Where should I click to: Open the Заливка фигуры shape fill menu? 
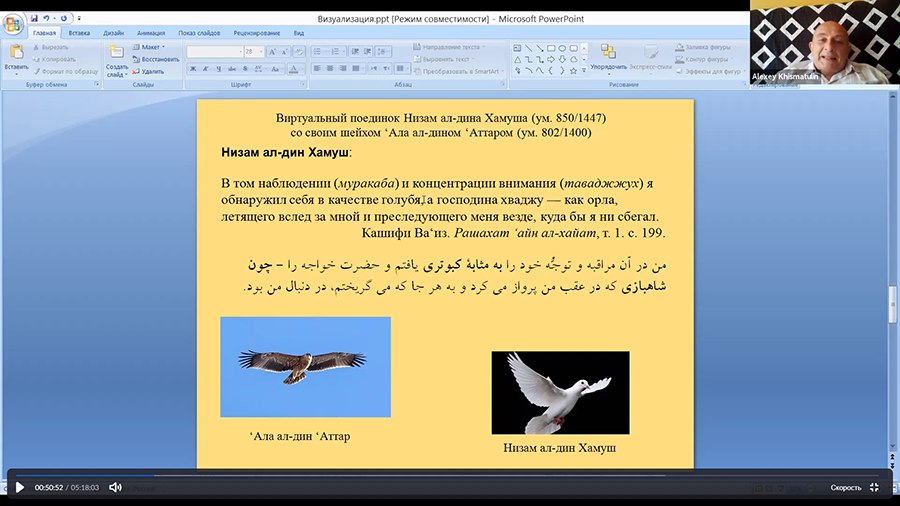704,47
